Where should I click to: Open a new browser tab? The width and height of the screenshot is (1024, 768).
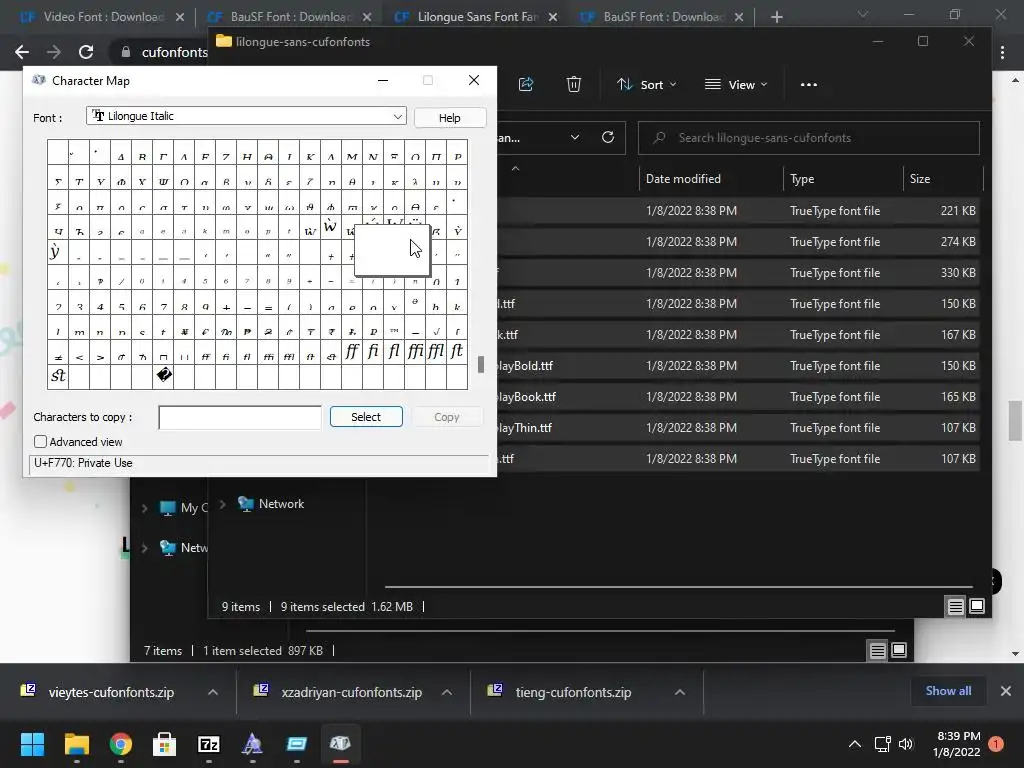click(776, 17)
